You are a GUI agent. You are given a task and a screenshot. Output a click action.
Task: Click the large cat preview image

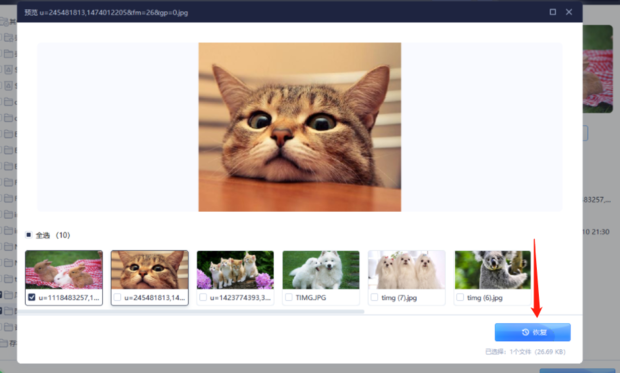point(300,127)
